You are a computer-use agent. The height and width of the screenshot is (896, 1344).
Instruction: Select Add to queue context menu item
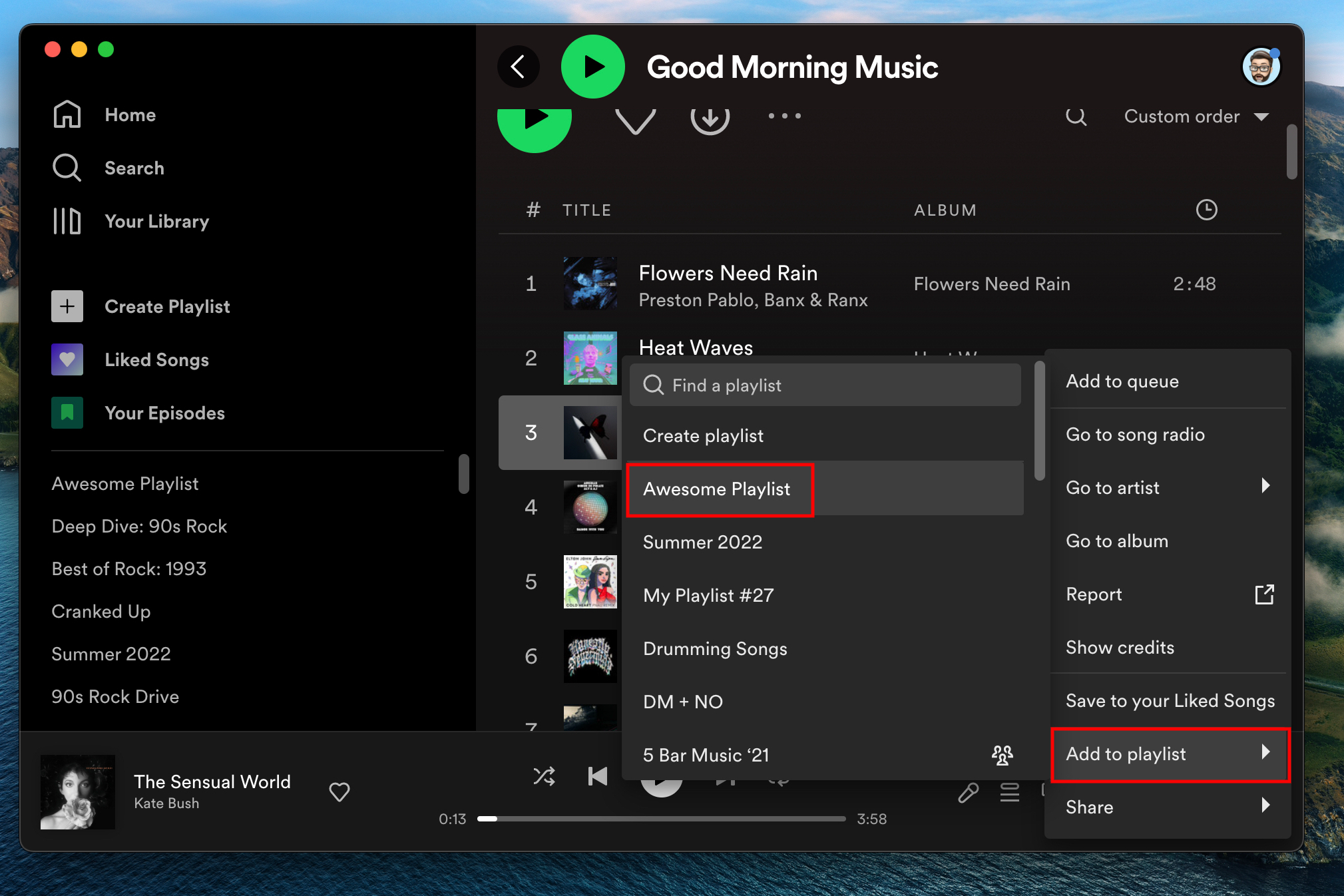coord(1122,381)
